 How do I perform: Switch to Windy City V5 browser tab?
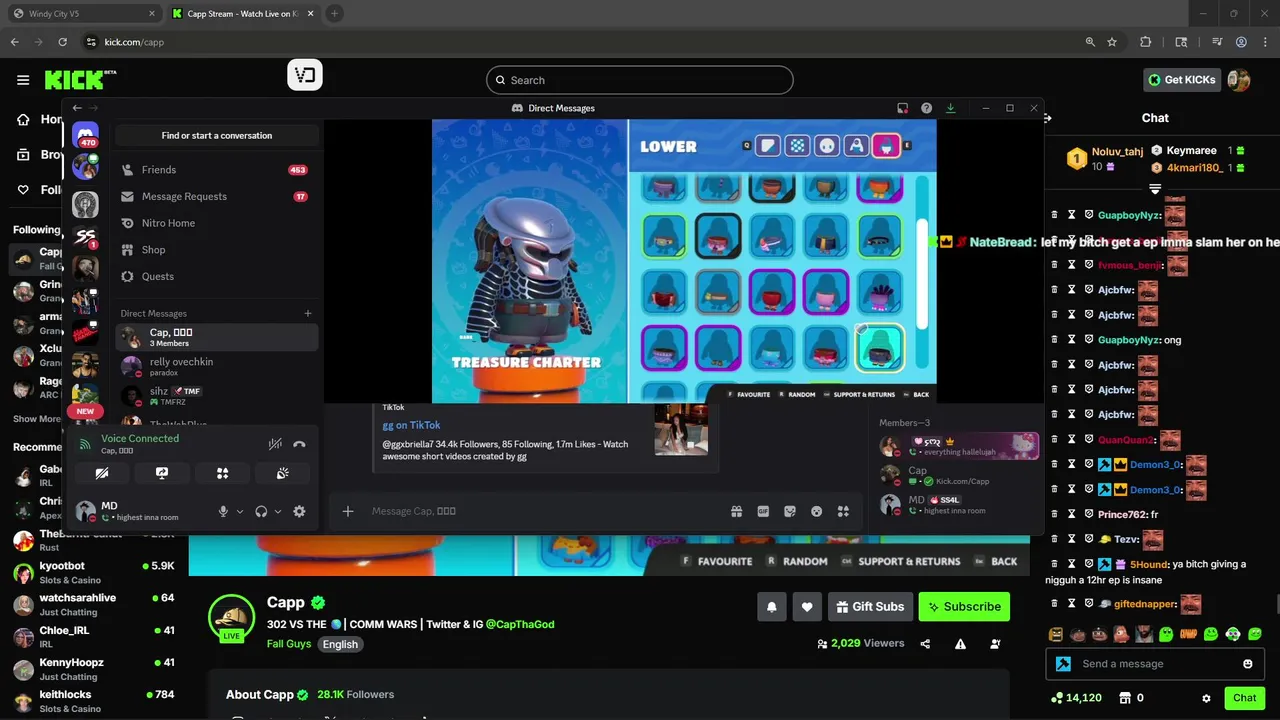(x=84, y=14)
